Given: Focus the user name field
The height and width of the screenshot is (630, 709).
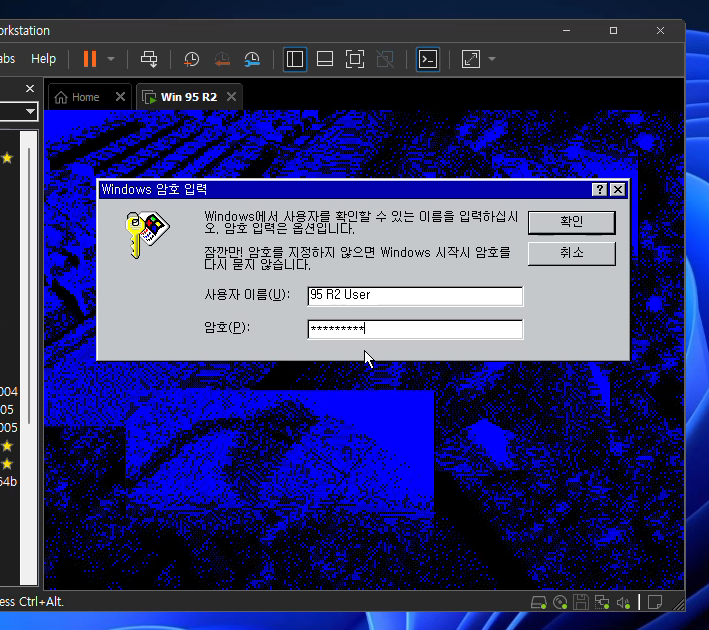Looking at the screenshot, I should tap(415, 296).
